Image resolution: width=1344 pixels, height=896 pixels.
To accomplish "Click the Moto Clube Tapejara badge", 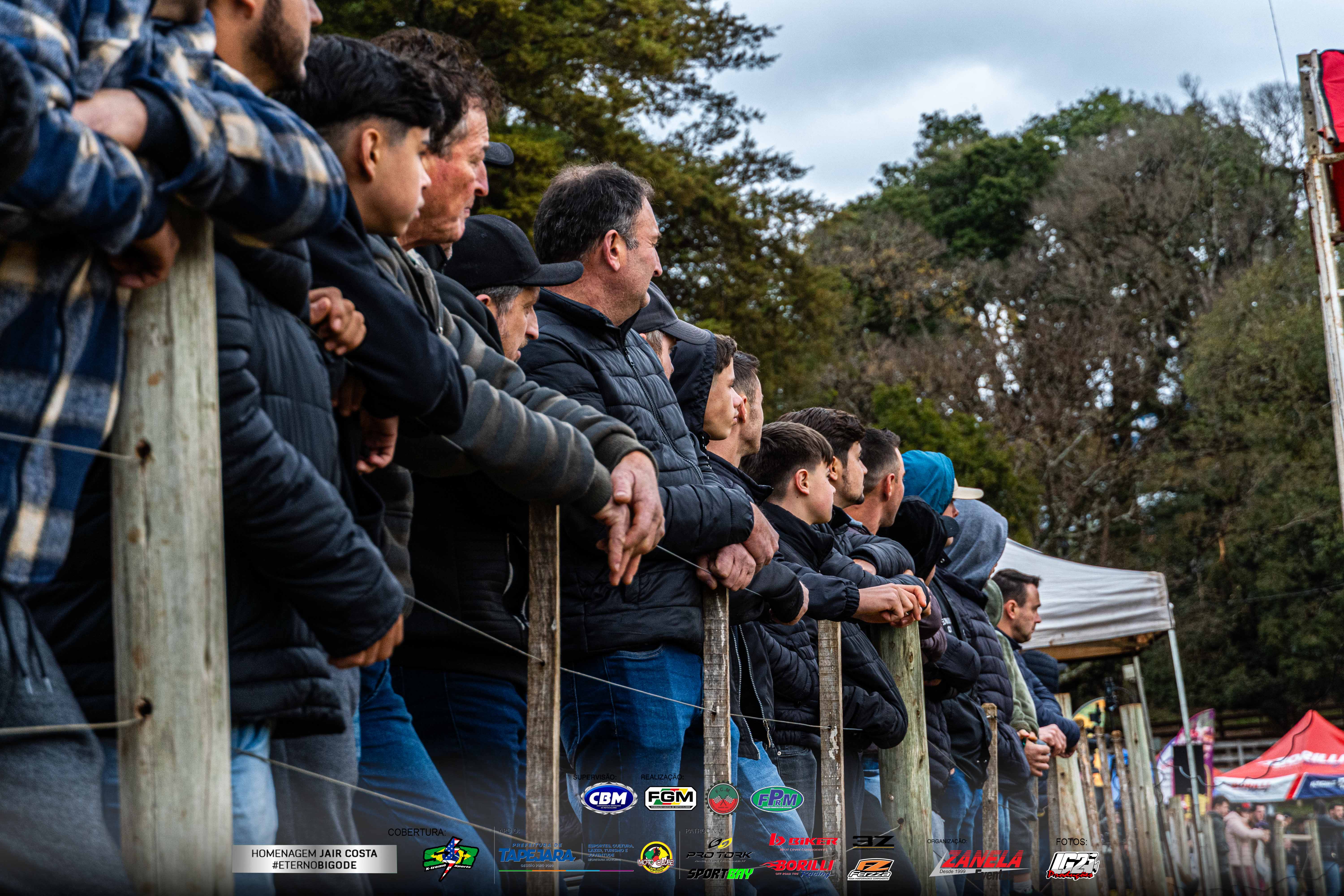I will coord(655,858).
